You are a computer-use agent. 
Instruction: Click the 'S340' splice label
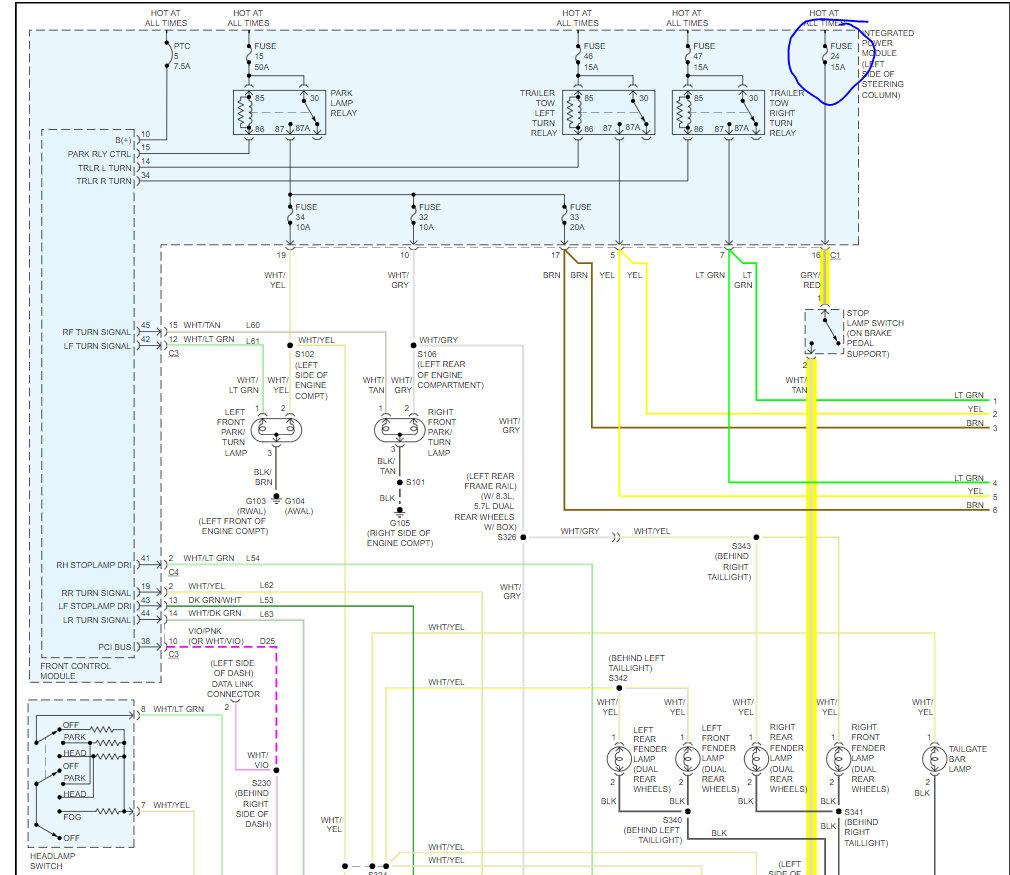coord(672,820)
